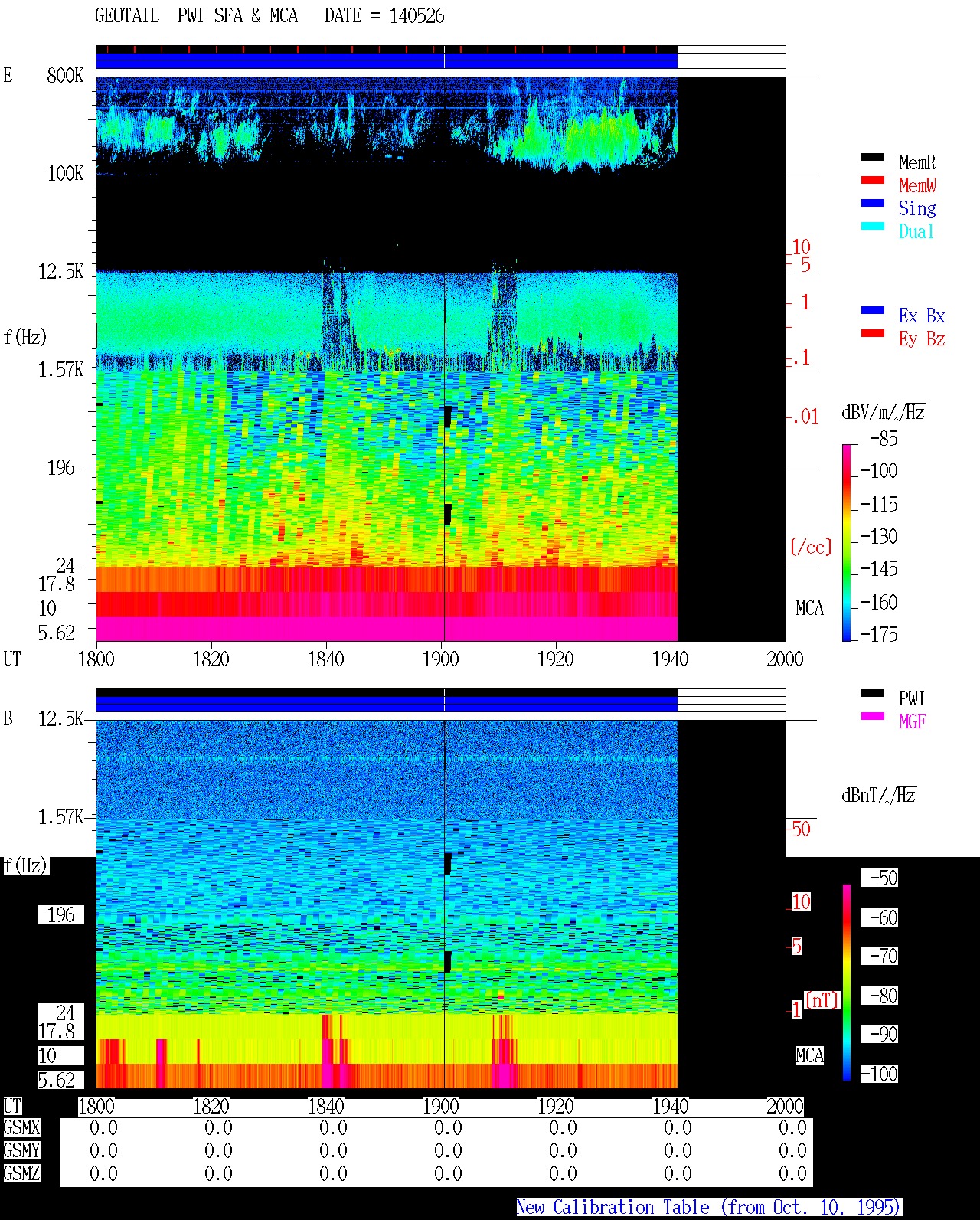The image size is (980, 1220).
Task: Click the -100 magnetic color scale value
Action: (x=879, y=1074)
